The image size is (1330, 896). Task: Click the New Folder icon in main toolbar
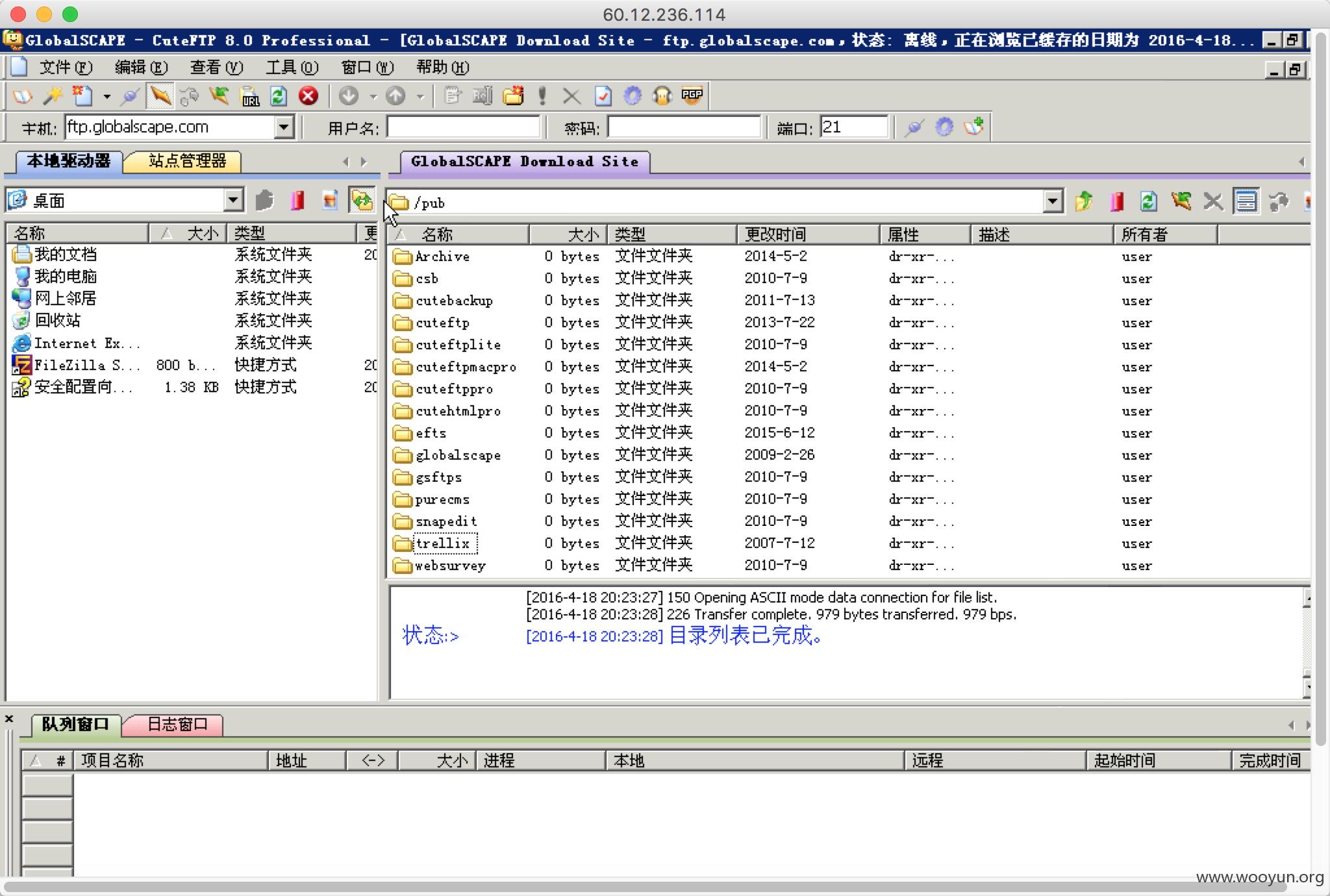(x=513, y=96)
